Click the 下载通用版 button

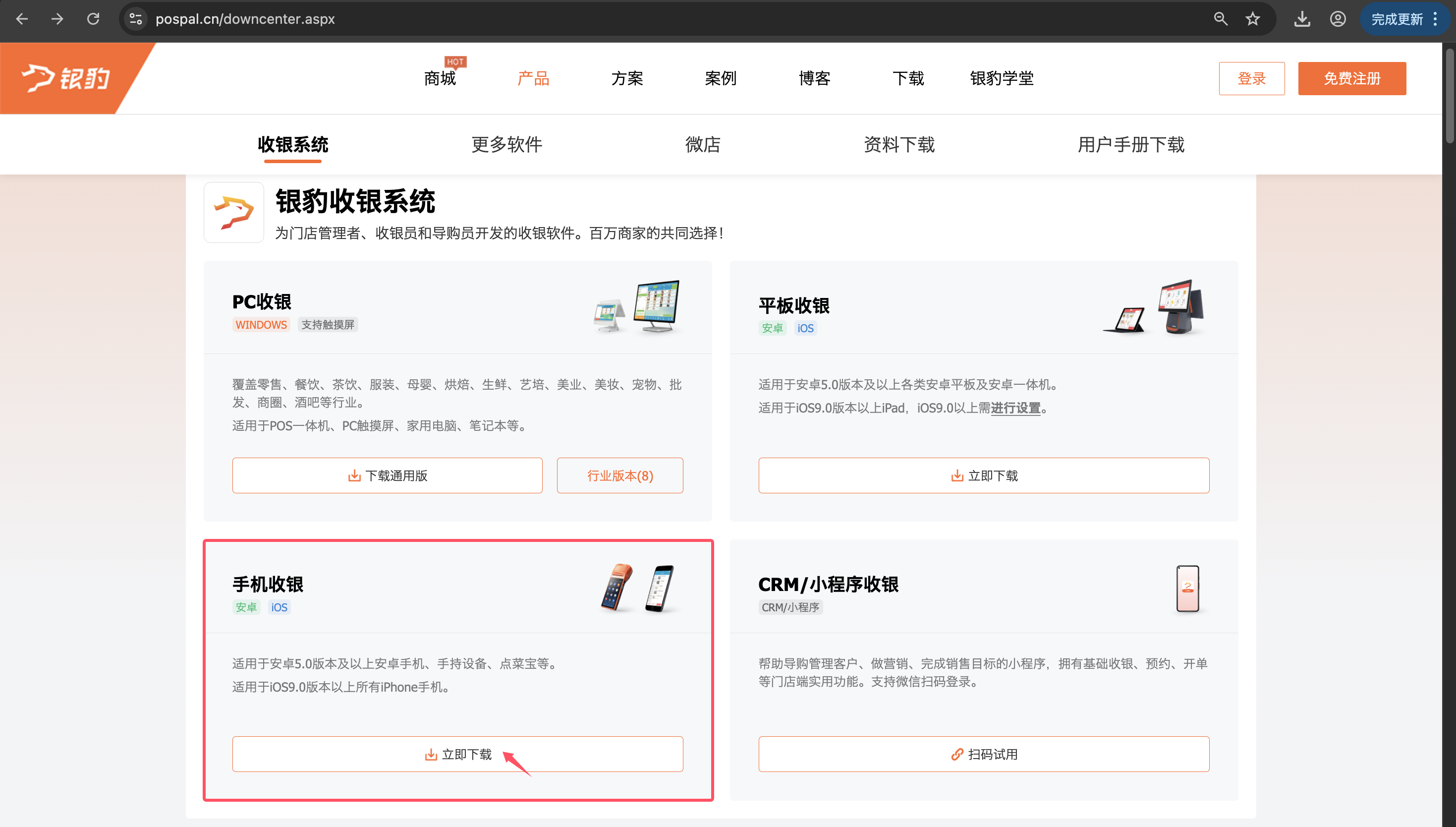pyautogui.click(x=387, y=475)
